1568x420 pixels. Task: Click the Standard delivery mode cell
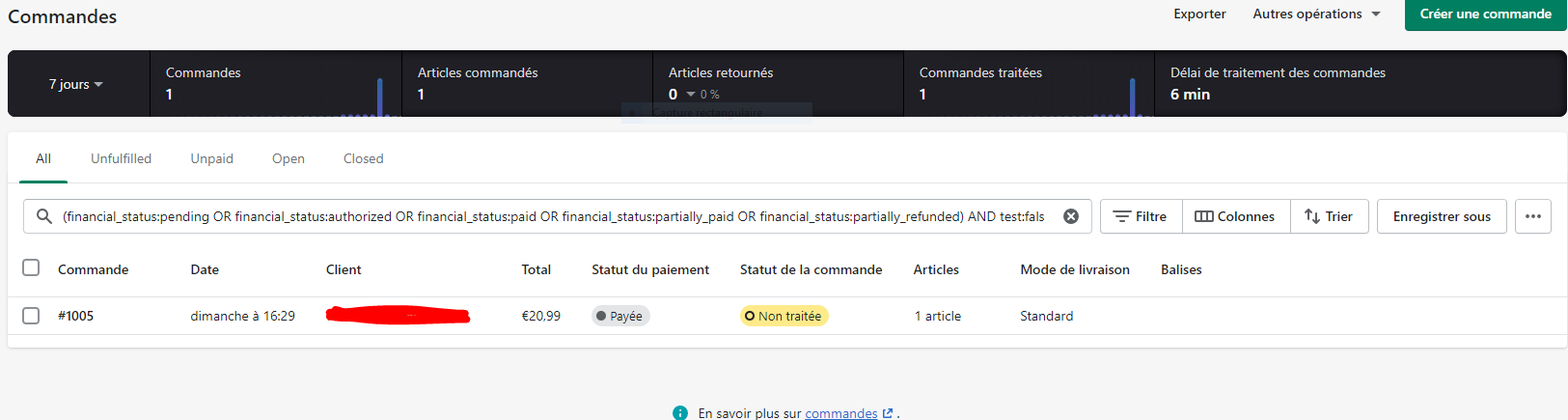point(1046,316)
